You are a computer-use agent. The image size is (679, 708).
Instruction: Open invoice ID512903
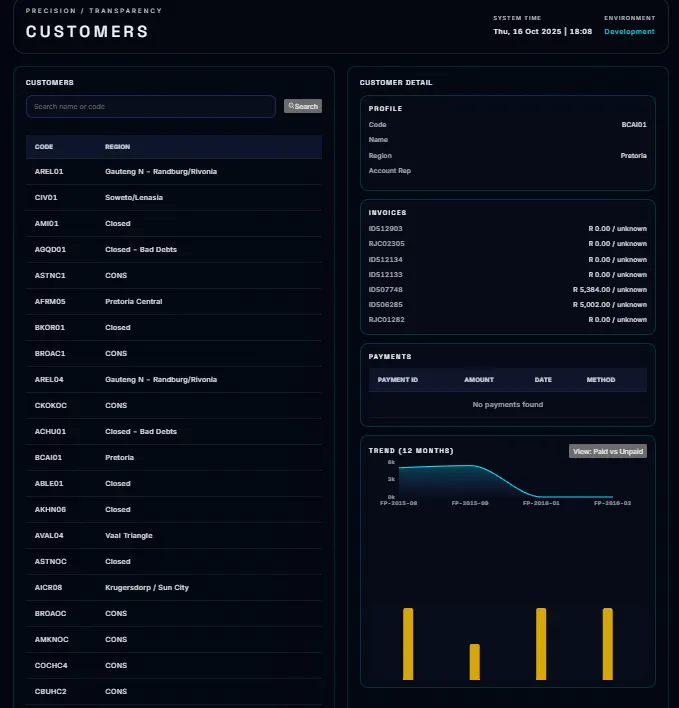point(507,228)
